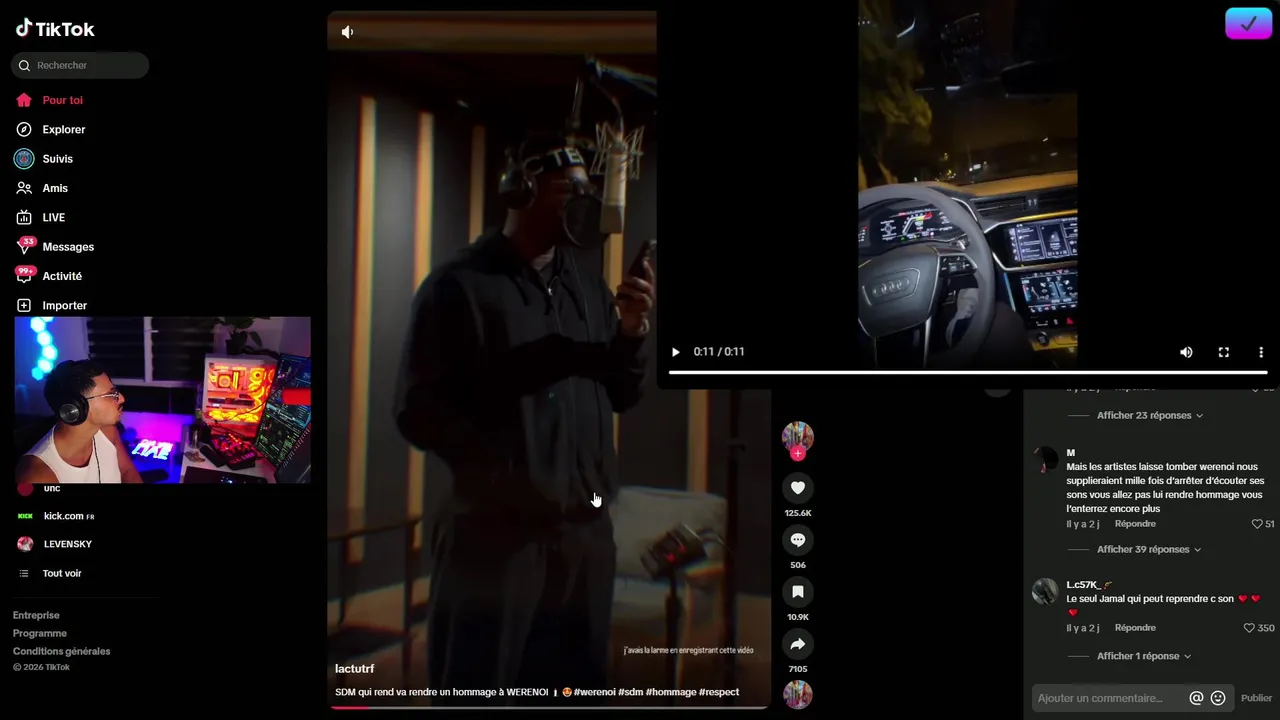
Task: Open L.c57K_ profile avatar
Action: [1045, 591]
